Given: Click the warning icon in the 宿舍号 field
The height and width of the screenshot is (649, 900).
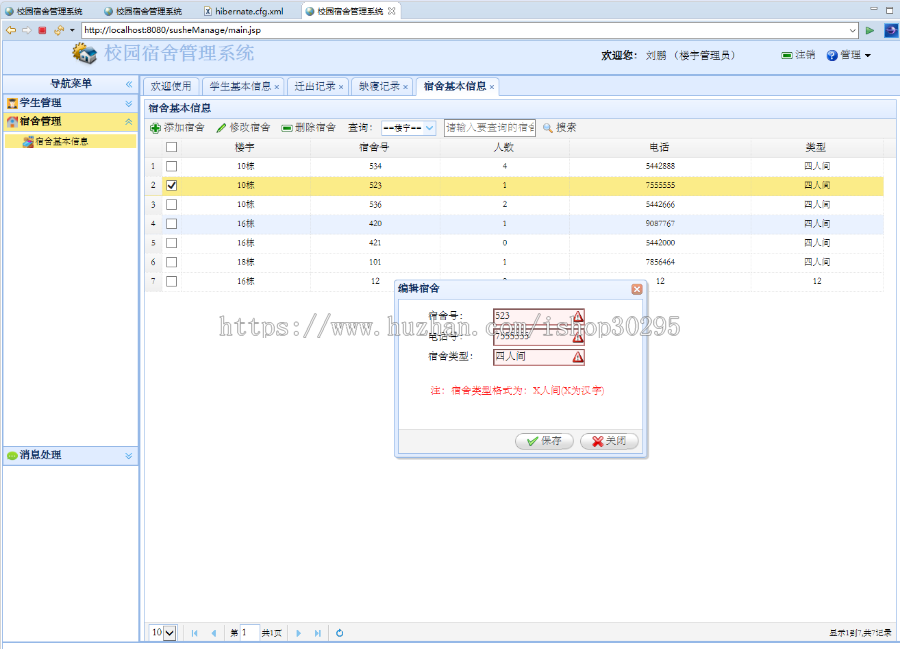Looking at the screenshot, I should (577, 316).
